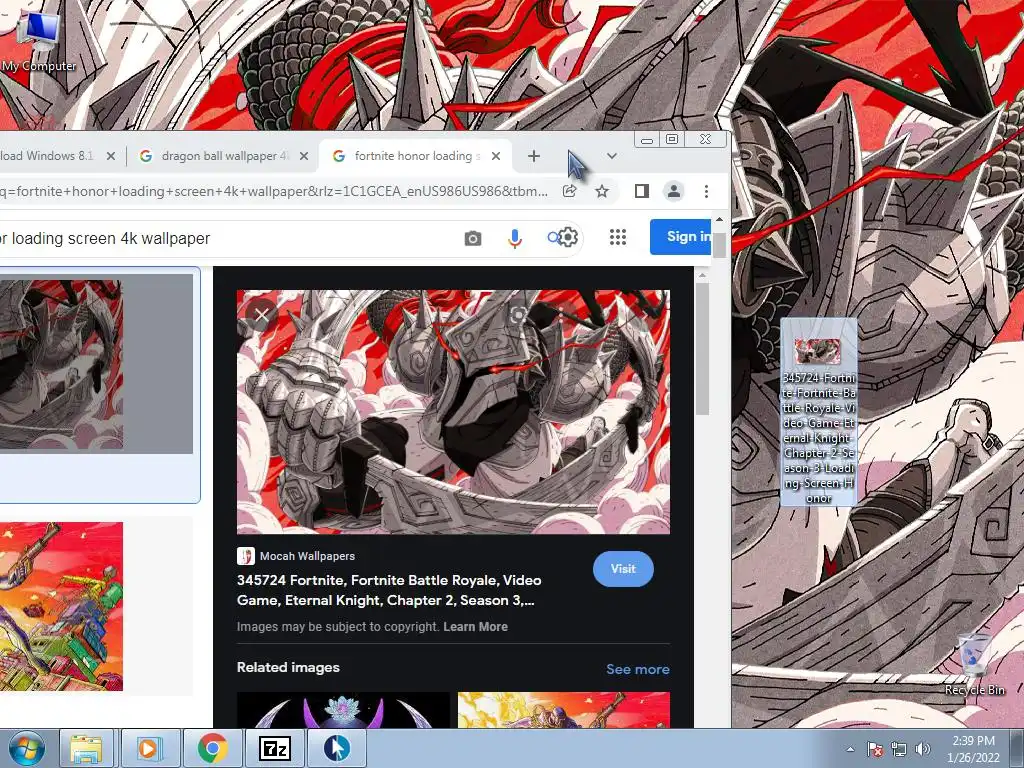Viewport: 1024px width, 768px height.
Task: Click Related images heading
Action: [x=288, y=667]
